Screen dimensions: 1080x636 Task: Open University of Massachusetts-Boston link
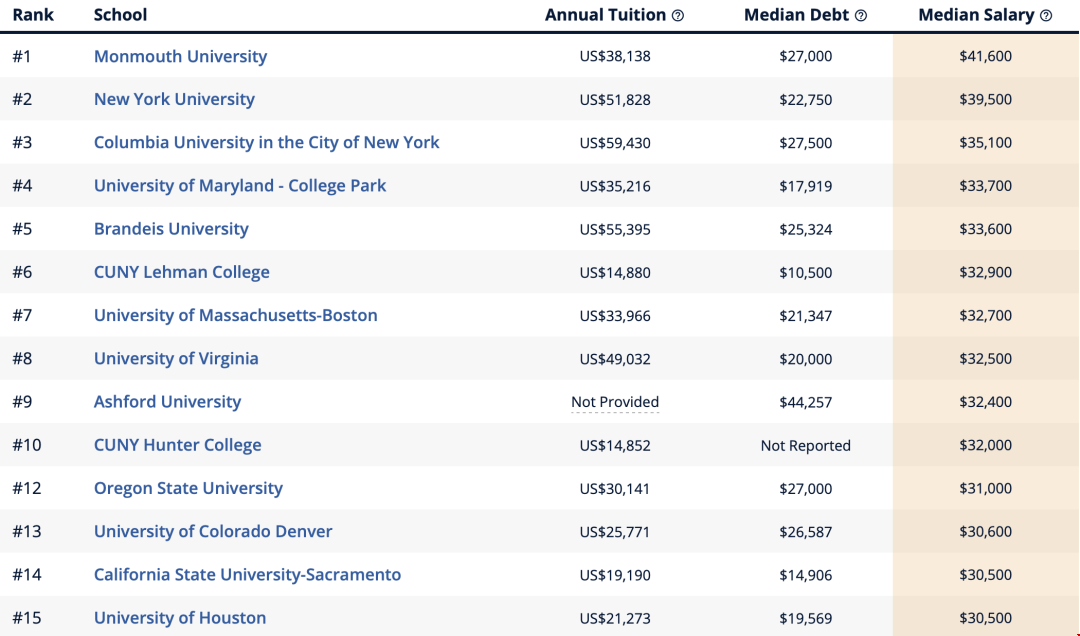point(236,316)
